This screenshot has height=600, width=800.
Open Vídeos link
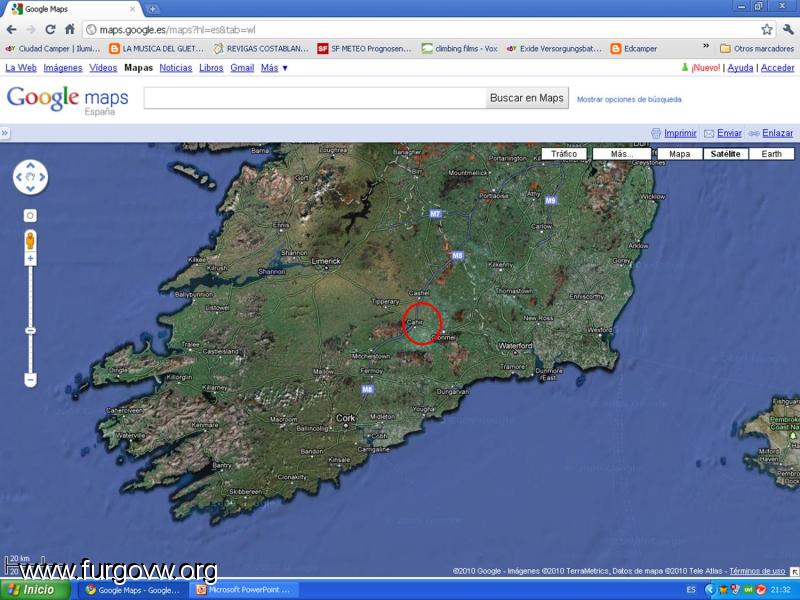(103, 68)
